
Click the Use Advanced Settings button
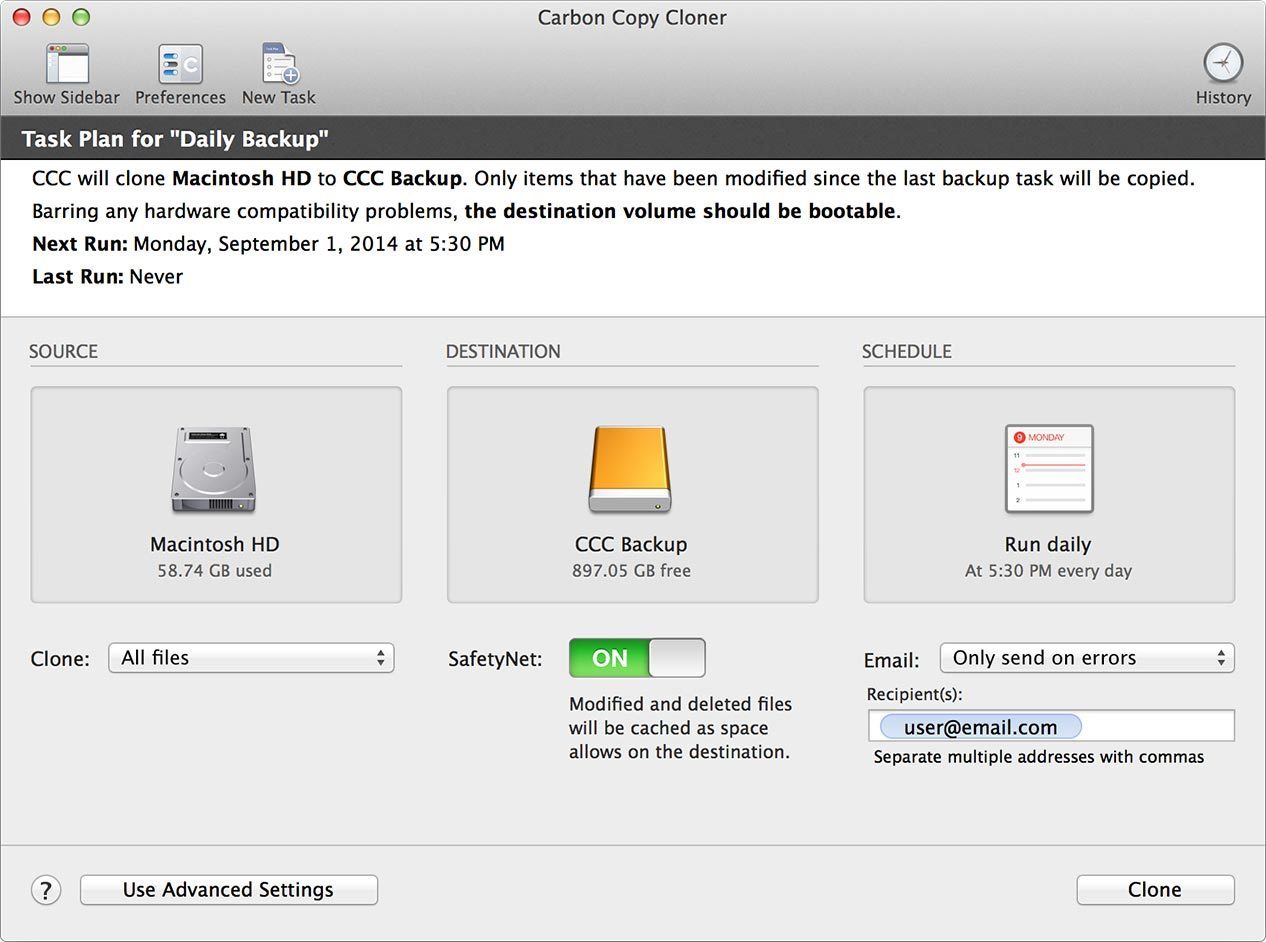[x=228, y=890]
